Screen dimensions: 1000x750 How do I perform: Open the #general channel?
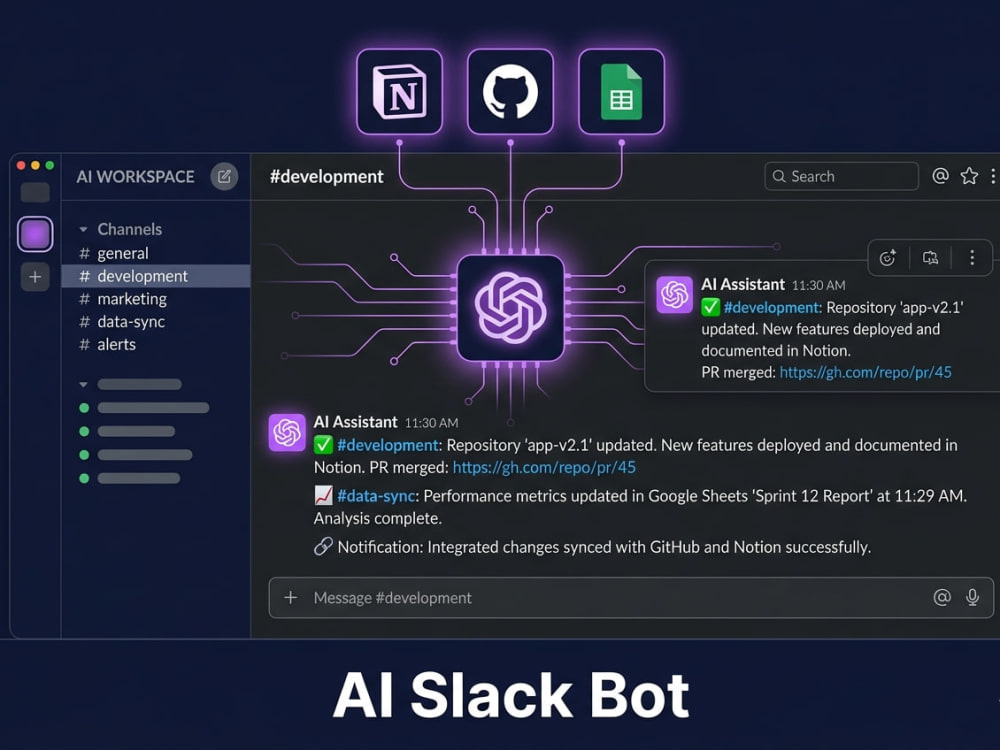(156, 253)
